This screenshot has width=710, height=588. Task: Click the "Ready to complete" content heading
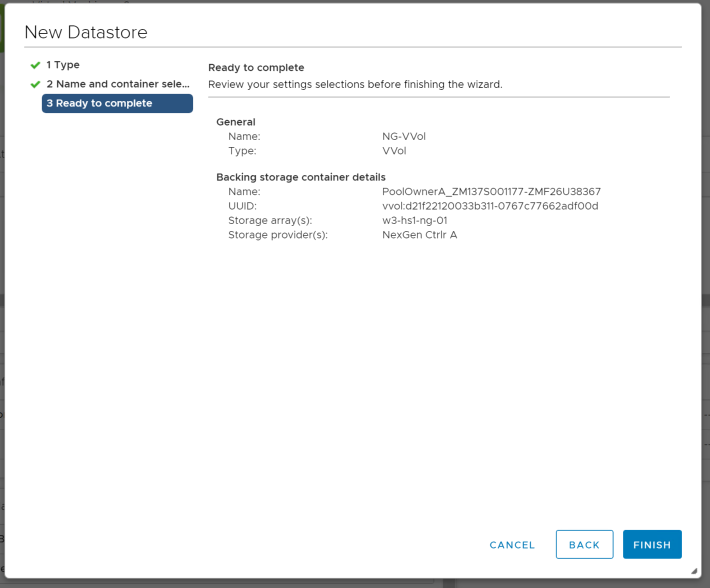256,68
